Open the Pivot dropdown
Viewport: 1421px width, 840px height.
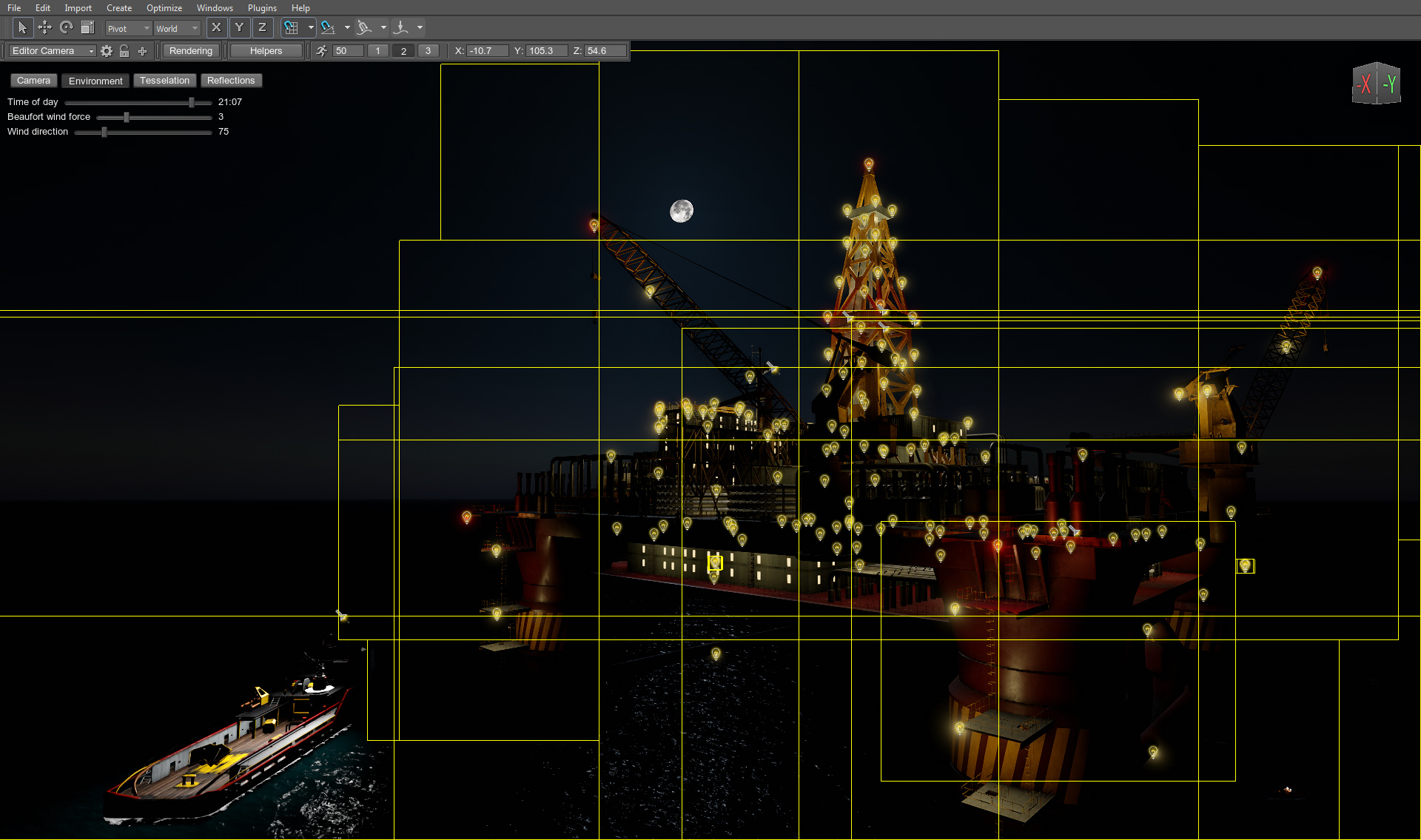pos(128,28)
